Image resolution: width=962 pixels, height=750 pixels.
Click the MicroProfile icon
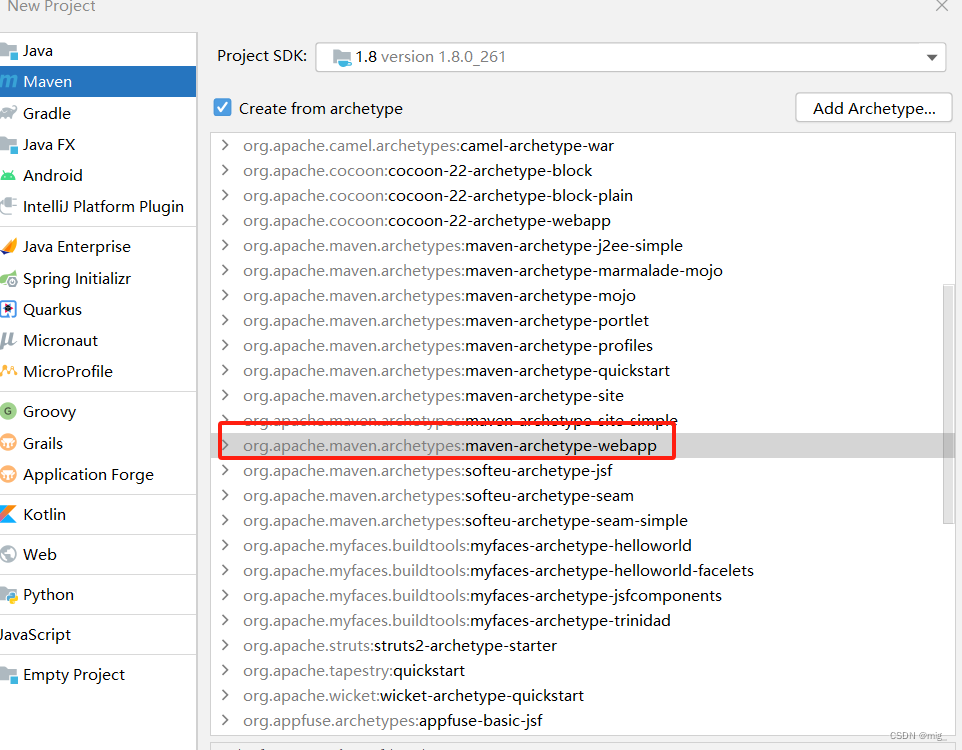tap(8, 371)
